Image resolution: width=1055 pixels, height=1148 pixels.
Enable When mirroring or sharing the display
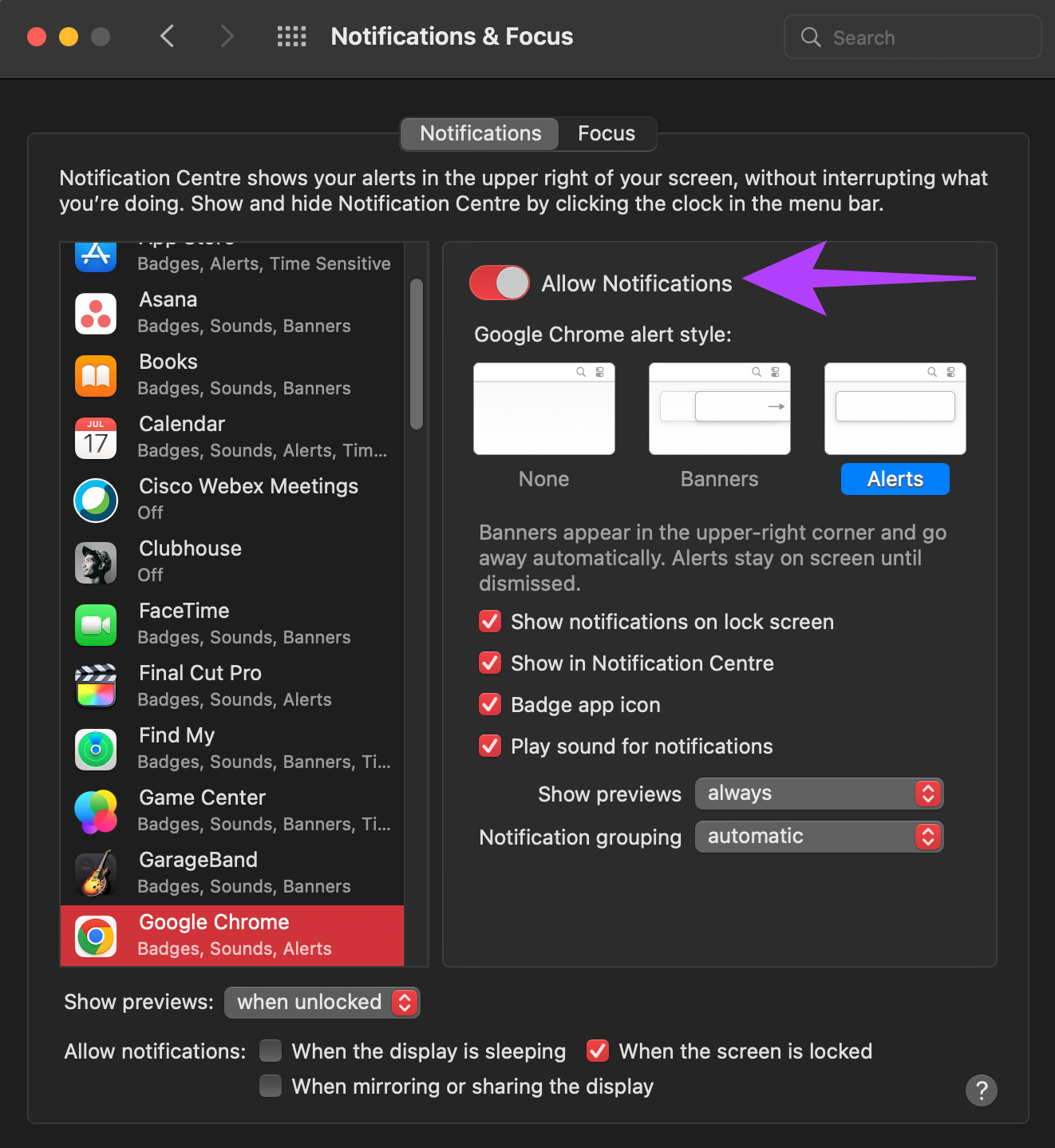(271, 1086)
